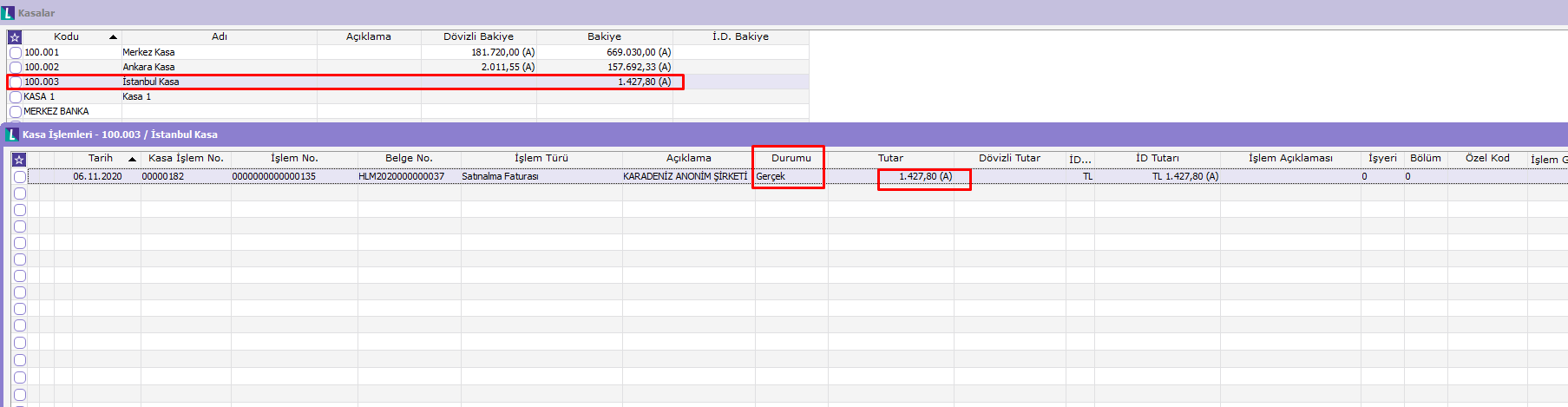Select the İstanbul Kasa row name
The width and height of the screenshot is (1568, 407).
(151, 82)
